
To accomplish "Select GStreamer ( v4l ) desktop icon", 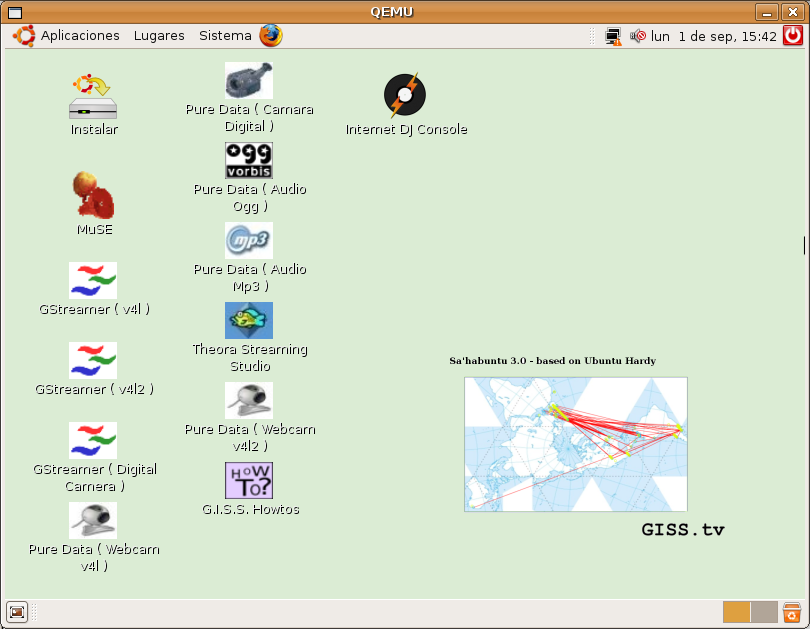I will (93, 280).
